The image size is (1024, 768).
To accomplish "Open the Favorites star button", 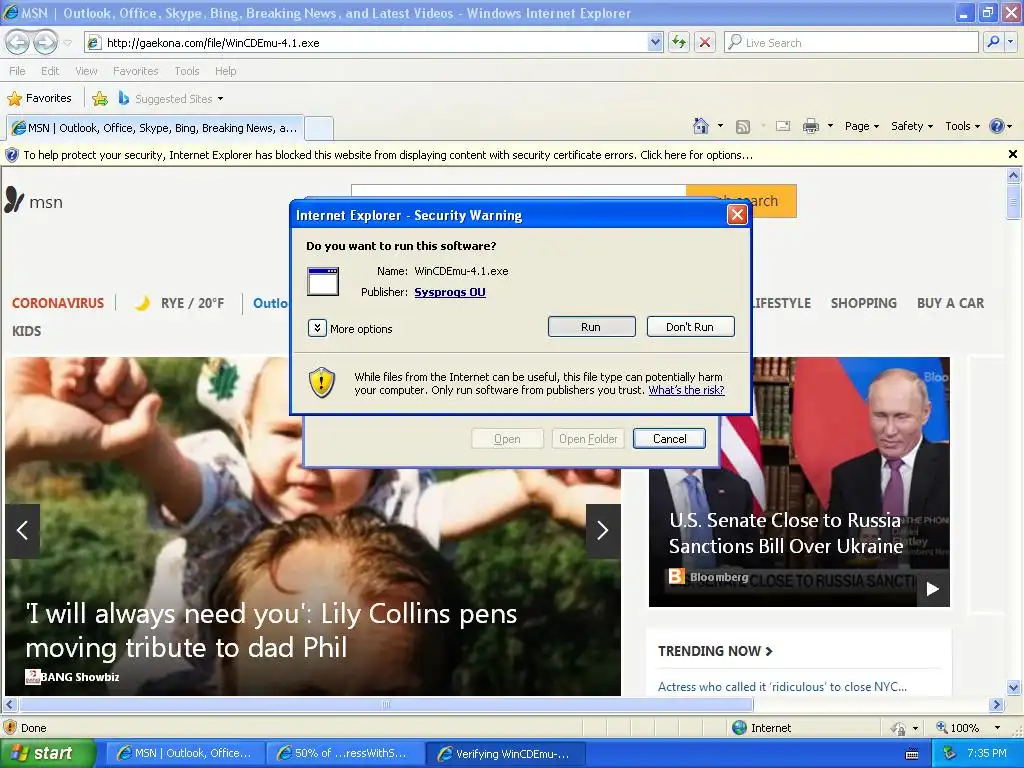I will 39,99.
